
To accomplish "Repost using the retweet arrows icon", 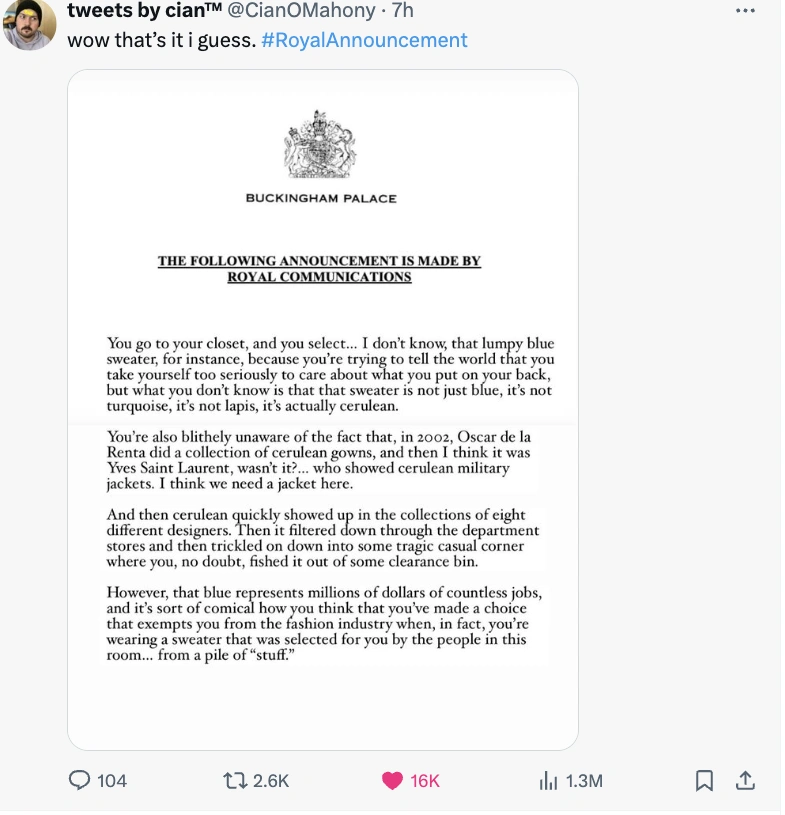I will click(234, 780).
